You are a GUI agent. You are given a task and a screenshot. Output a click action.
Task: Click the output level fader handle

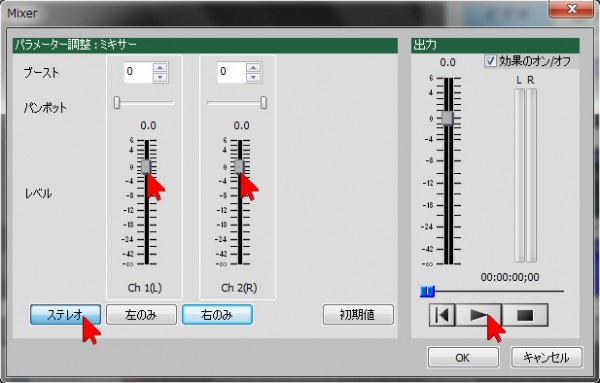pos(448,118)
